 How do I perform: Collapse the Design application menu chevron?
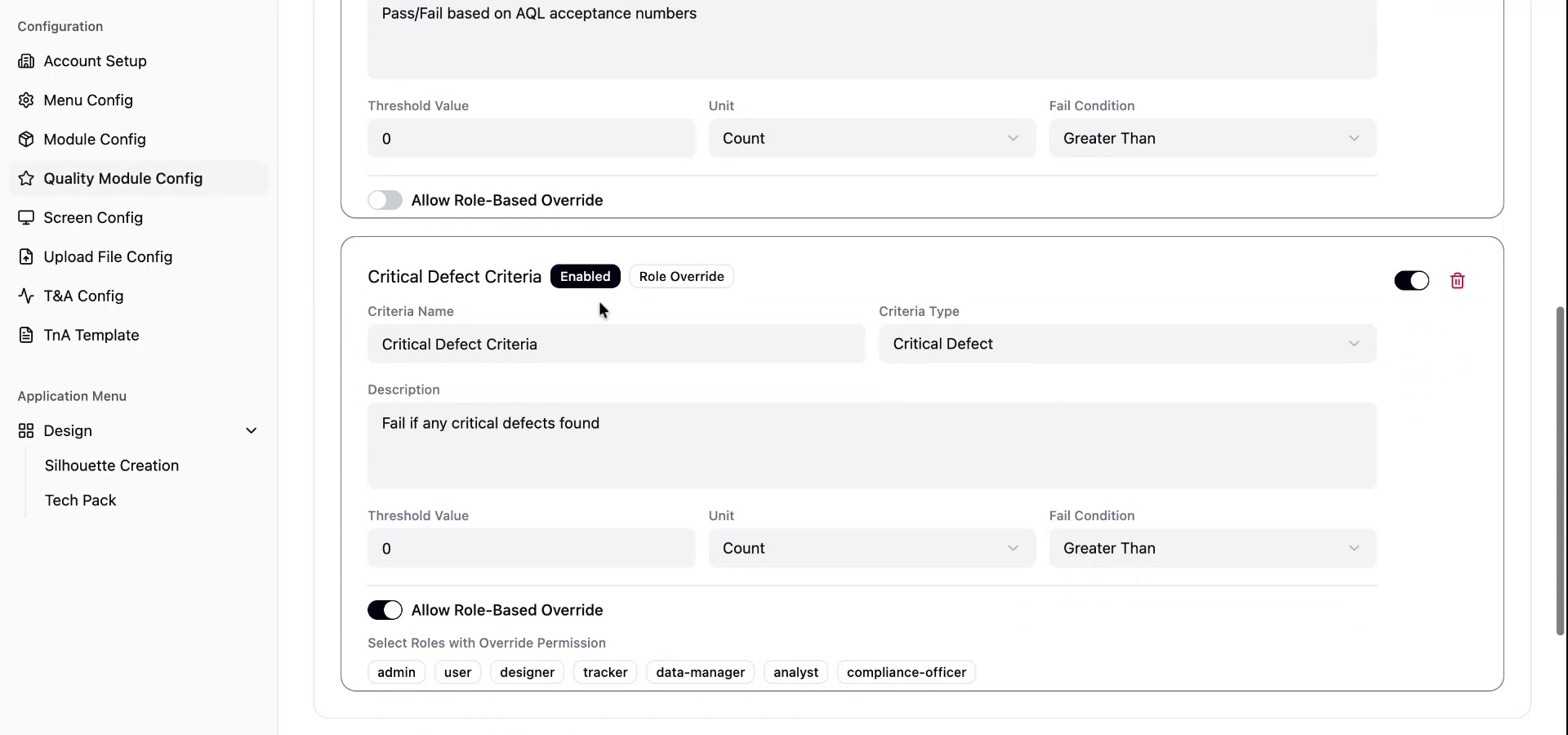pyautogui.click(x=252, y=430)
